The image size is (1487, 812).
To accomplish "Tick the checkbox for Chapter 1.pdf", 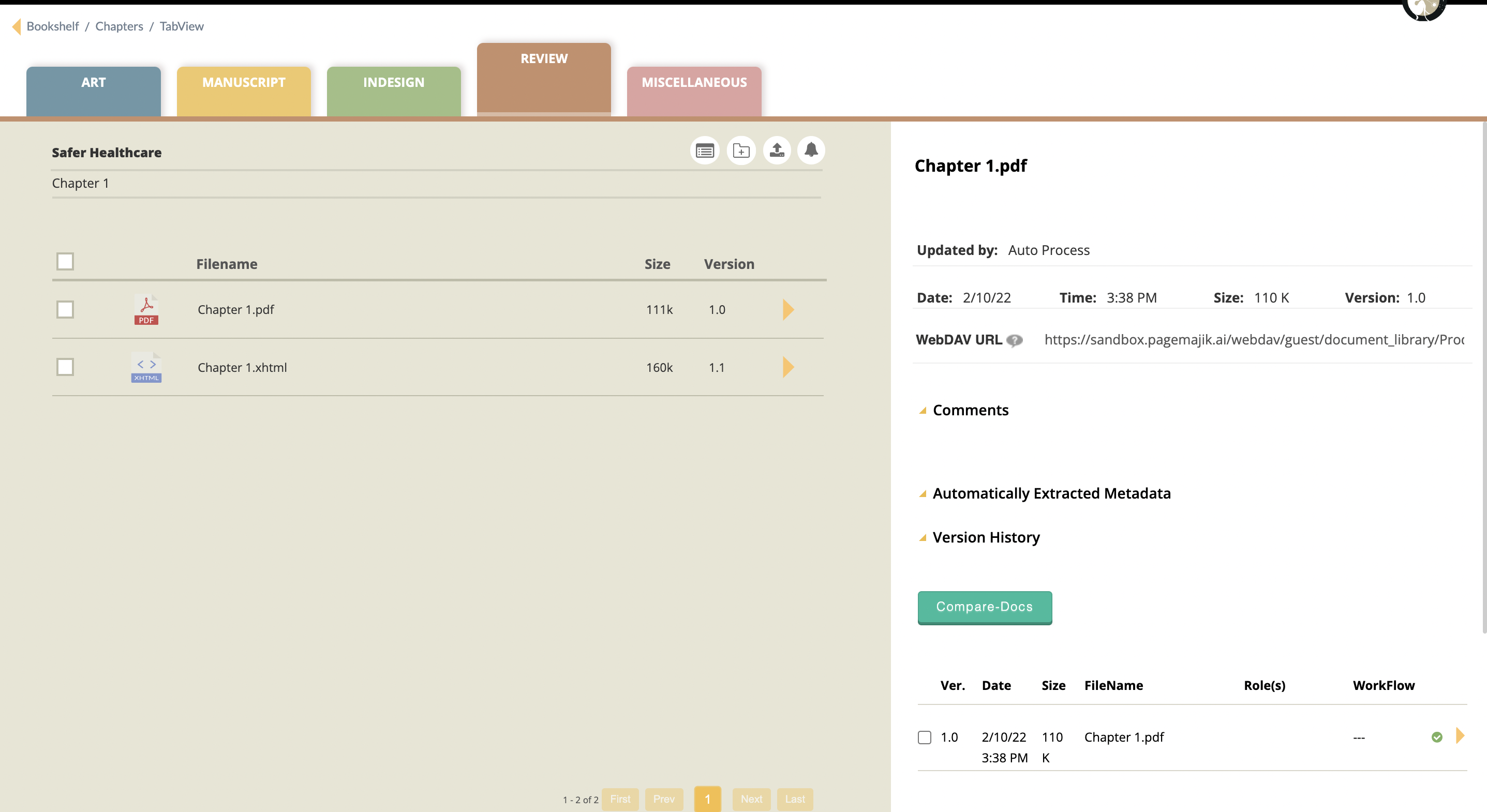I will [x=65, y=310].
